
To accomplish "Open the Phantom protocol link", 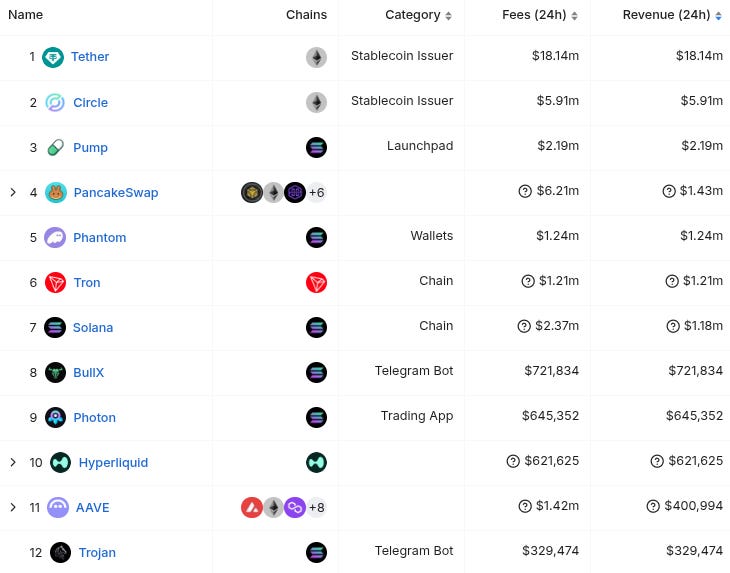I will tap(100, 237).
